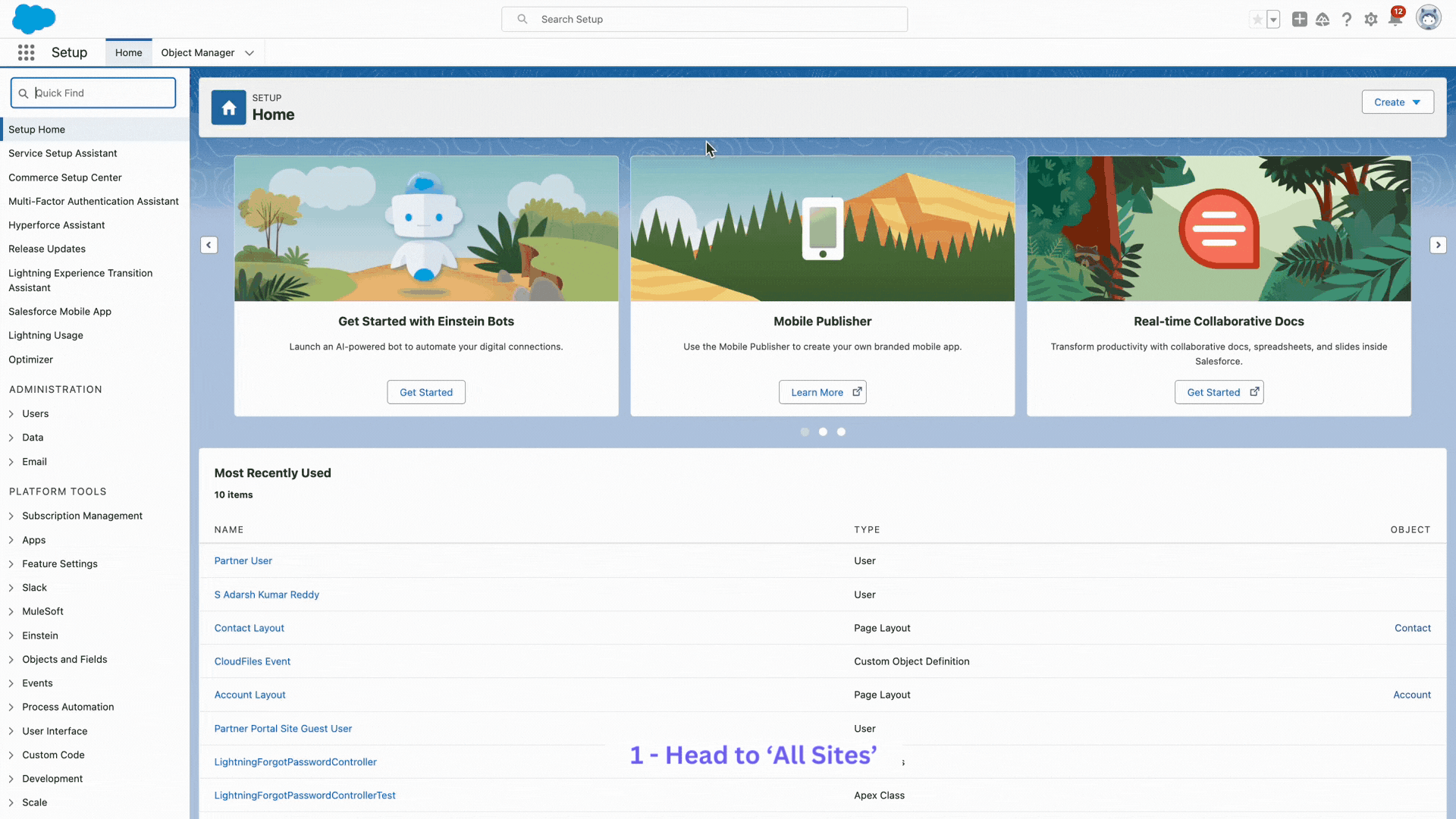Select the Home setup tab
This screenshot has height=819, width=1456.
click(x=128, y=52)
